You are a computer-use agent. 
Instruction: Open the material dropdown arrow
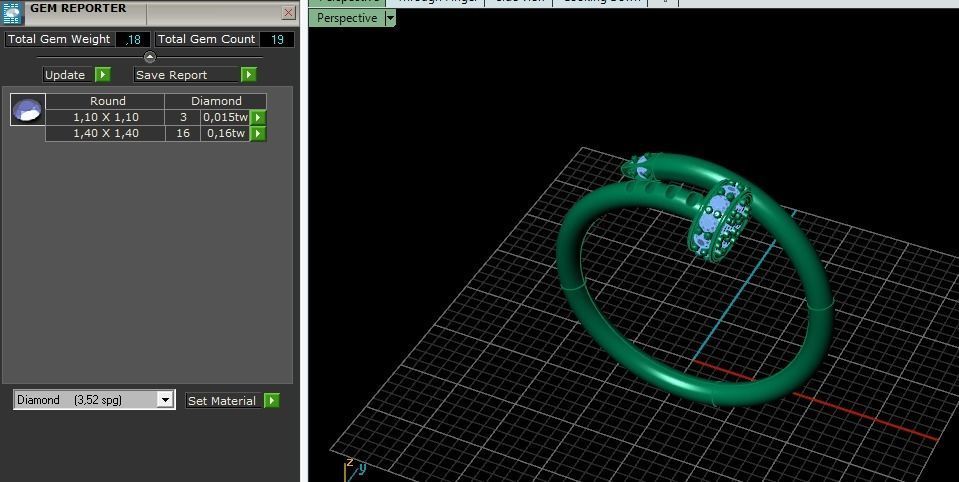[x=165, y=400]
